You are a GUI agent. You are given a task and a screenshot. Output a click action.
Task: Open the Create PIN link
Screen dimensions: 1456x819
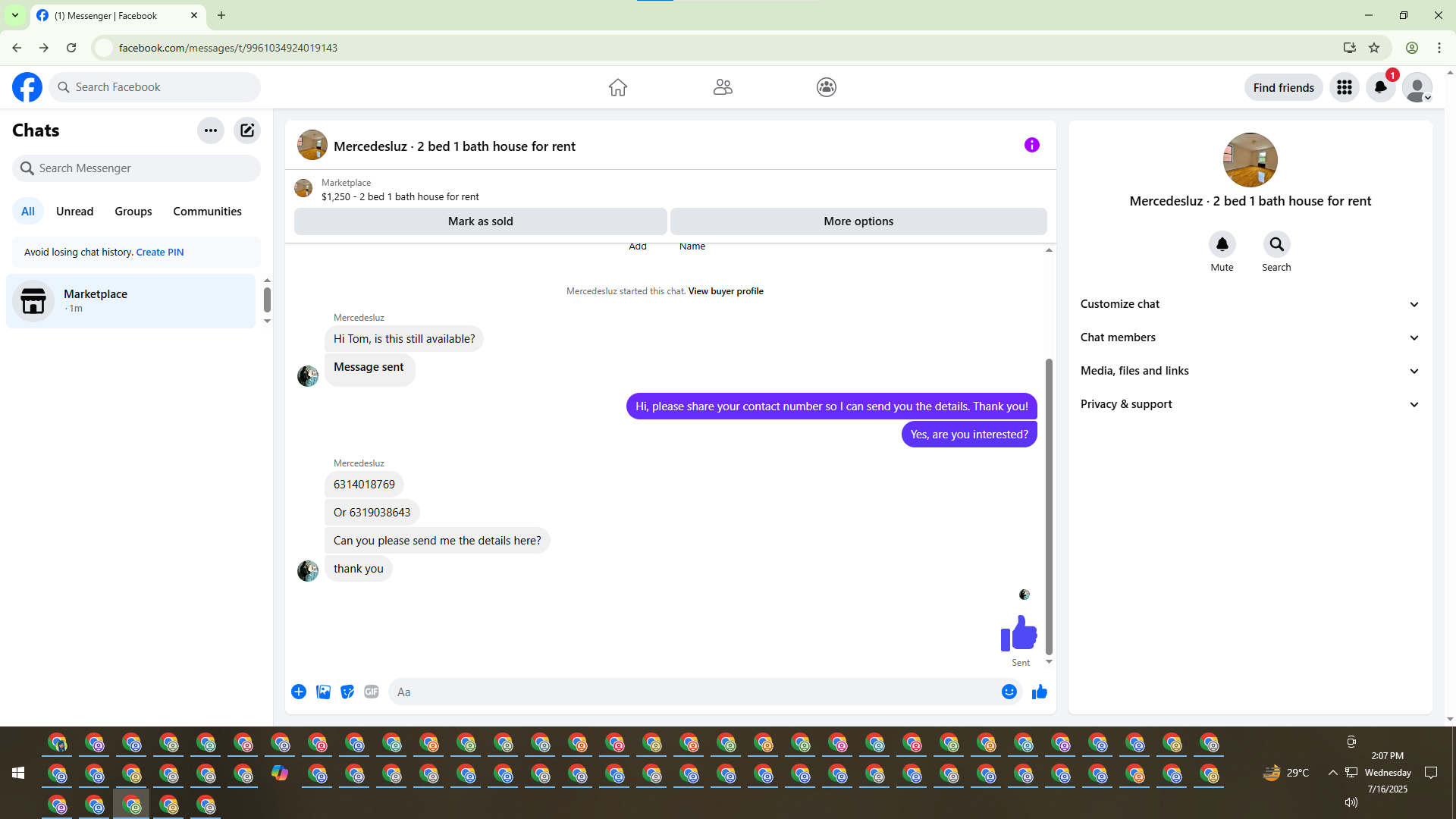(x=160, y=253)
